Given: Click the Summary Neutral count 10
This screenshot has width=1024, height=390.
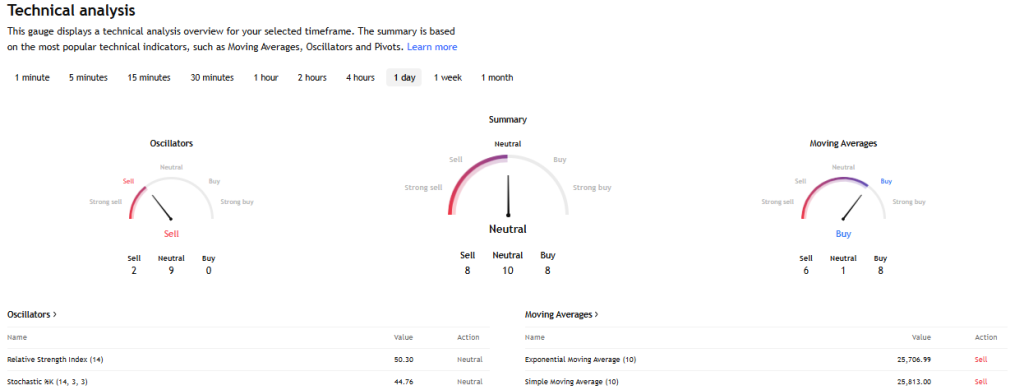Looking at the screenshot, I should click(507, 270).
